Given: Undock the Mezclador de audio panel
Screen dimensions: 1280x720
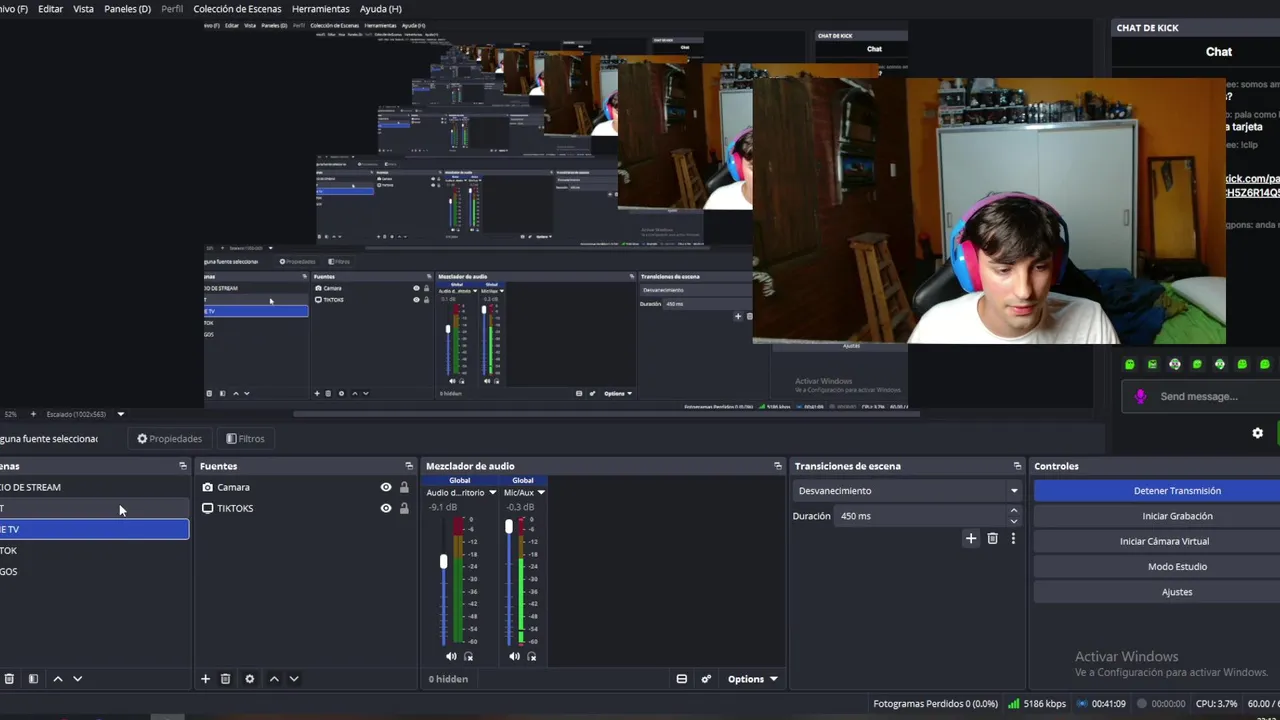Looking at the screenshot, I should pyautogui.click(x=777, y=466).
